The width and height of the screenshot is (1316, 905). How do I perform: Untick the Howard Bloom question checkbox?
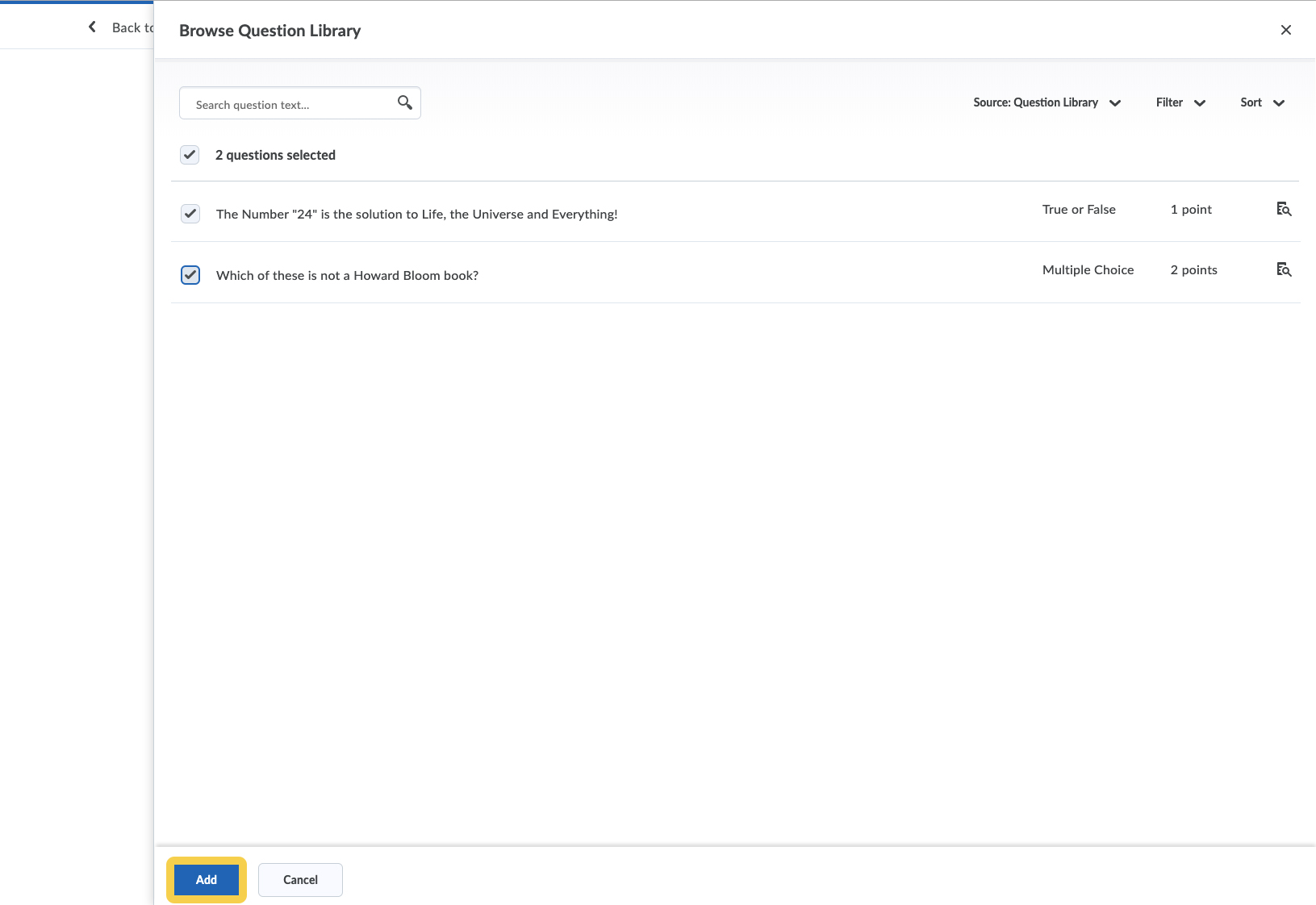tap(190, 275)
